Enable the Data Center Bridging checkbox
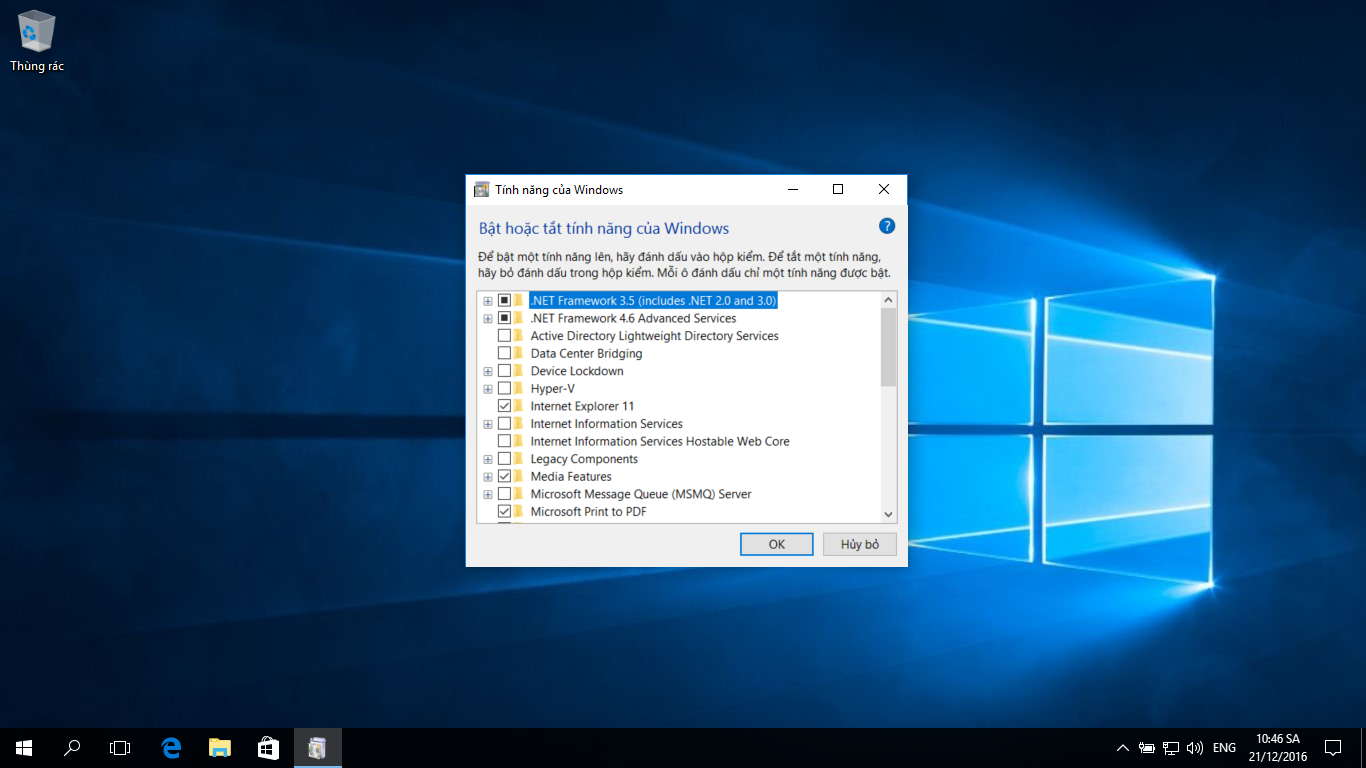Viewport: 1366px width, 768px height. click(504, 353)
